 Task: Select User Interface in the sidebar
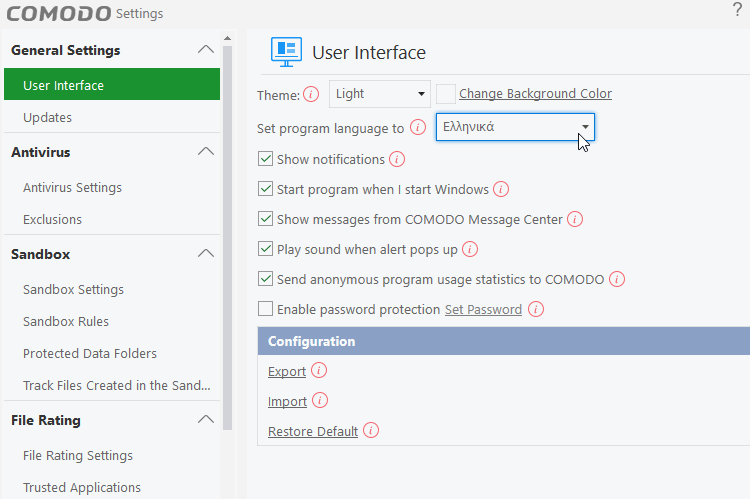(x=112, y=85)
